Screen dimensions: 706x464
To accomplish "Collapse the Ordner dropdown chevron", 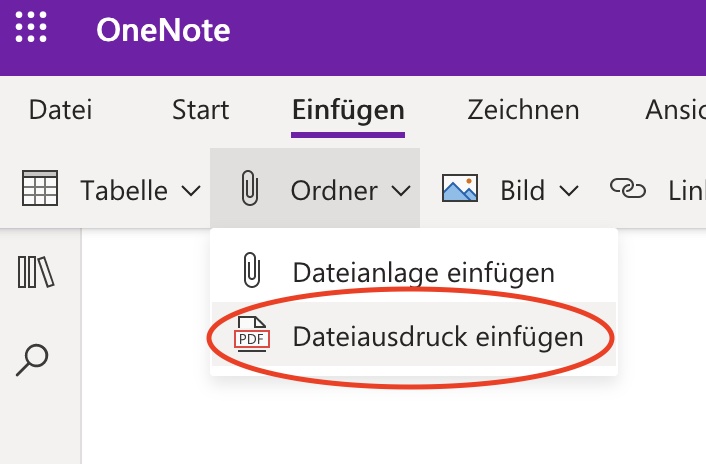I will (401, 190).
